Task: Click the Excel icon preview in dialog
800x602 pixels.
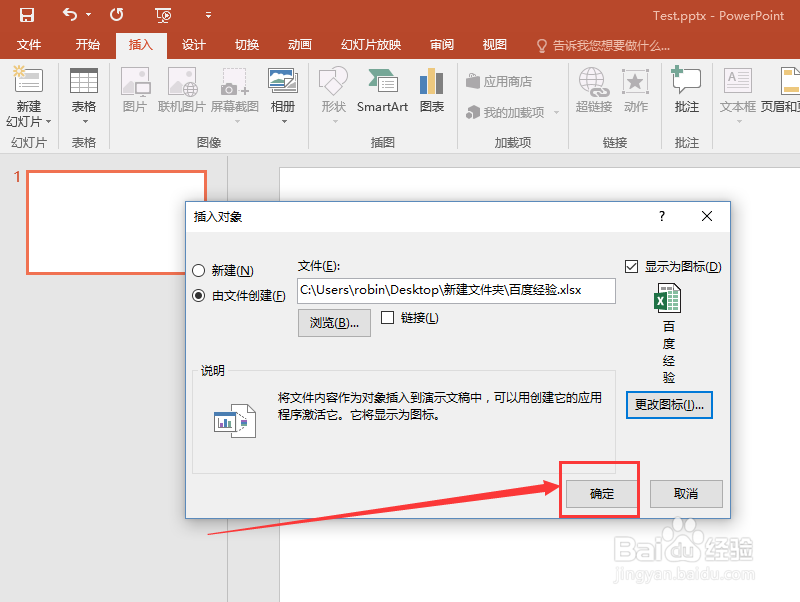Action: tap(667, 298)
